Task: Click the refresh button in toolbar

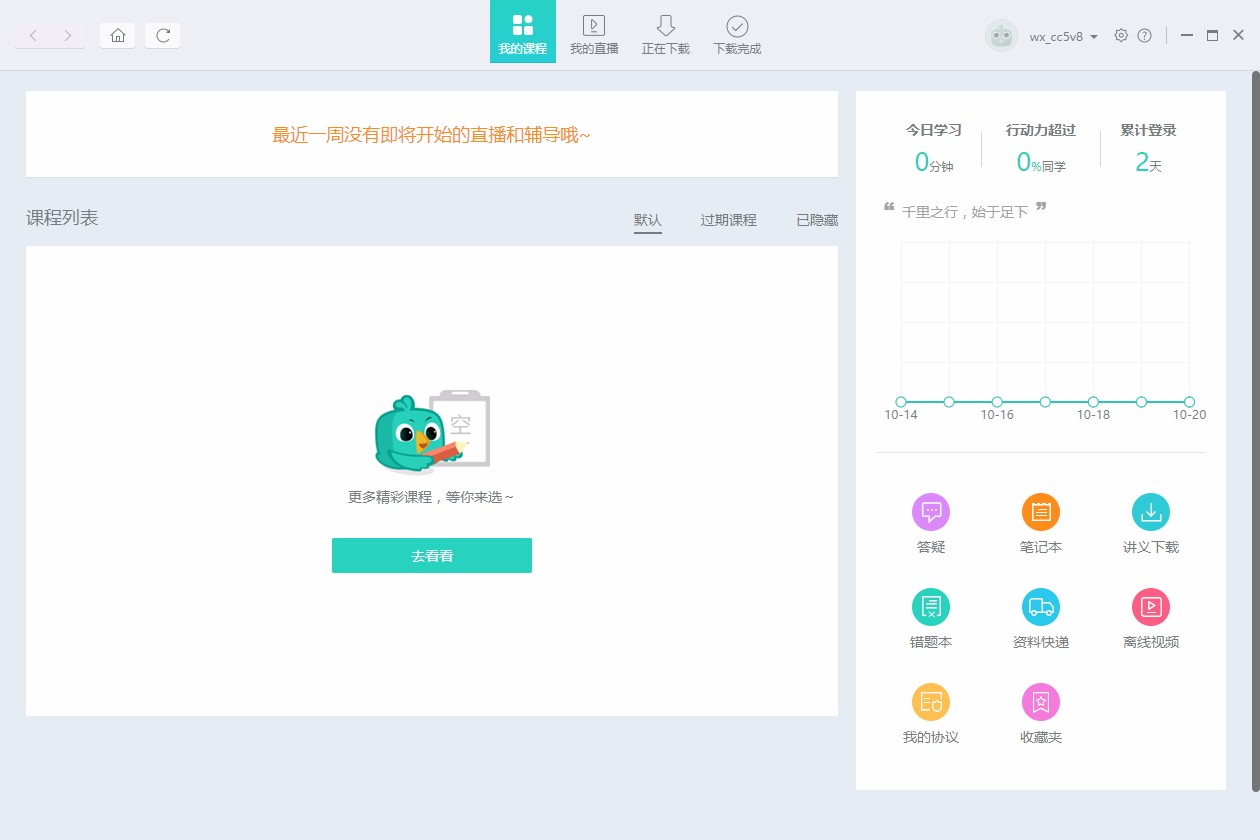Action: point(163,35)
